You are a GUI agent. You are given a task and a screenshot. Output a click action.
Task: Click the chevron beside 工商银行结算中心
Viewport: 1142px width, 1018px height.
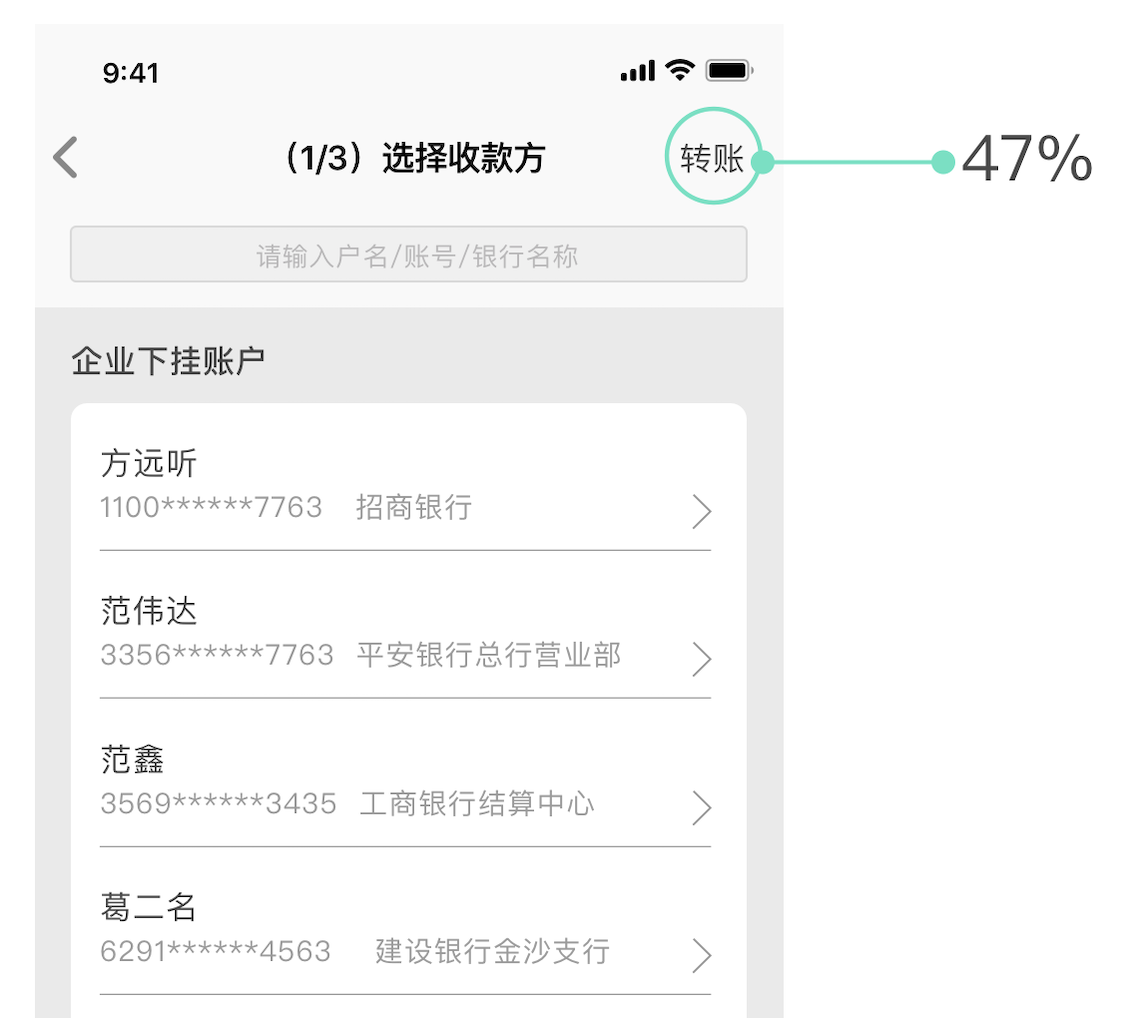click(702, 807)
